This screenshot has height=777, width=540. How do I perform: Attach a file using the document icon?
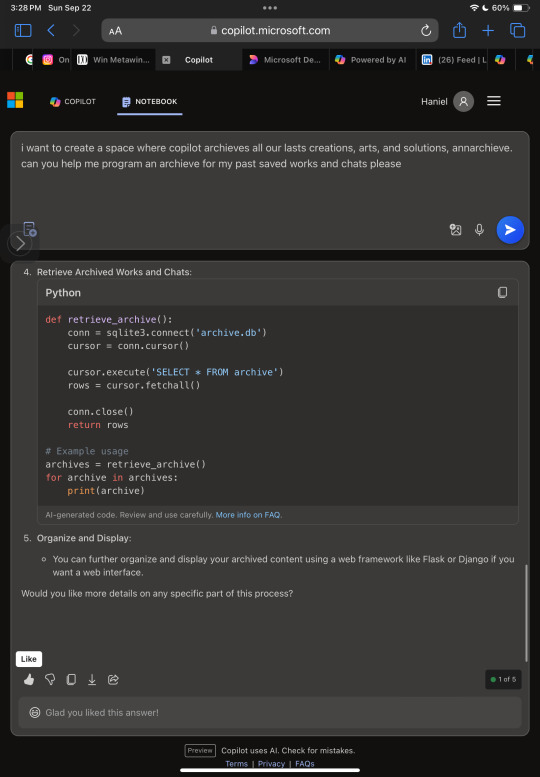pyautogui.click(x=30, y=229)
